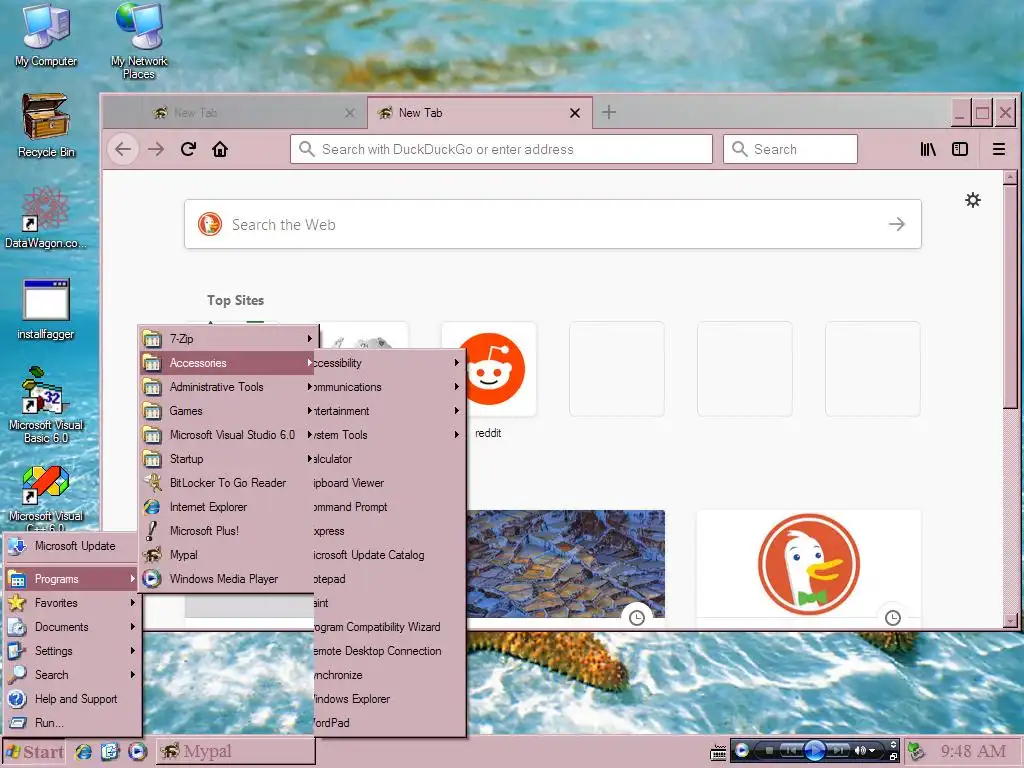Expand the Startup submenu
Image resolution: width=1024 pixels, height=768 pixels.
(x=228, y=459)
